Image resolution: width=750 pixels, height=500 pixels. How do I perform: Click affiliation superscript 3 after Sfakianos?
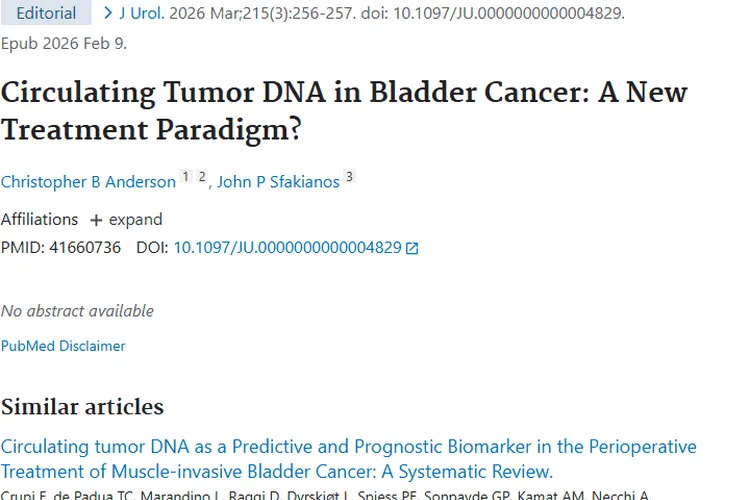click(349, 178)
